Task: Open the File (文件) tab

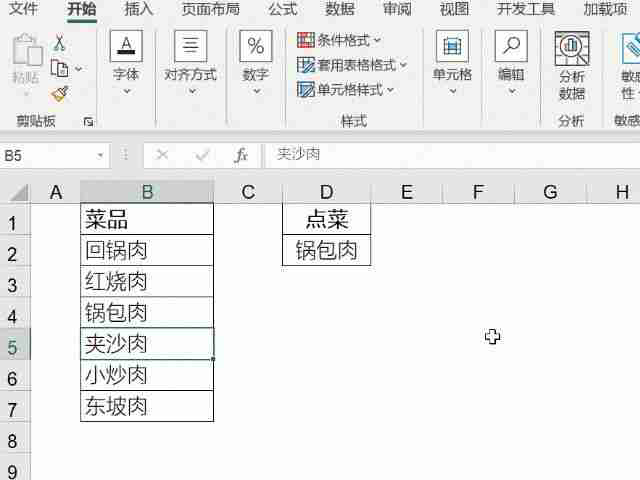Action: pos(23,9)
